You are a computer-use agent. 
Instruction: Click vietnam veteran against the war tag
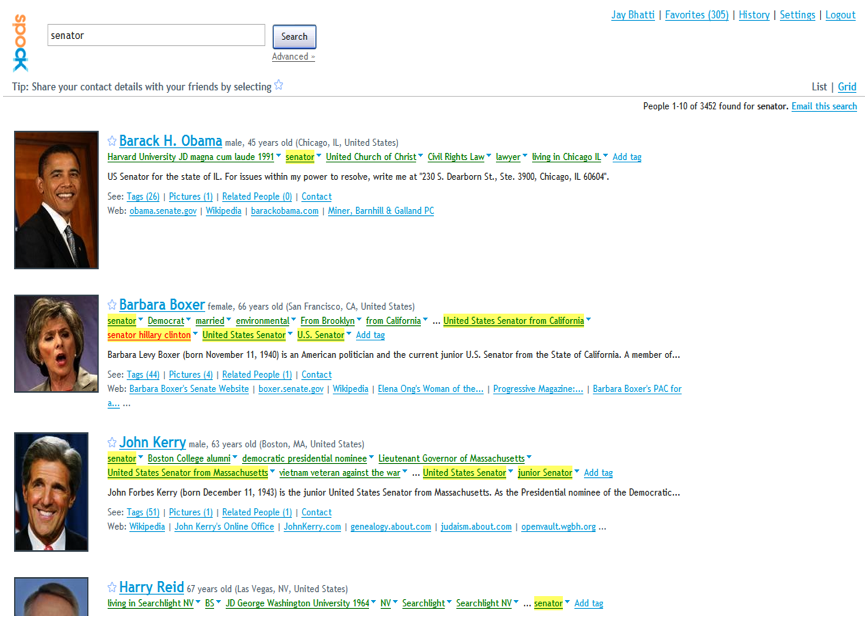coord(340,473)
